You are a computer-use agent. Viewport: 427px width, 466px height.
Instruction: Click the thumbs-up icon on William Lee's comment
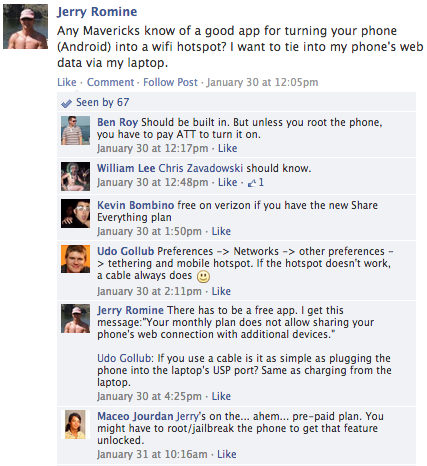[251, 183]
